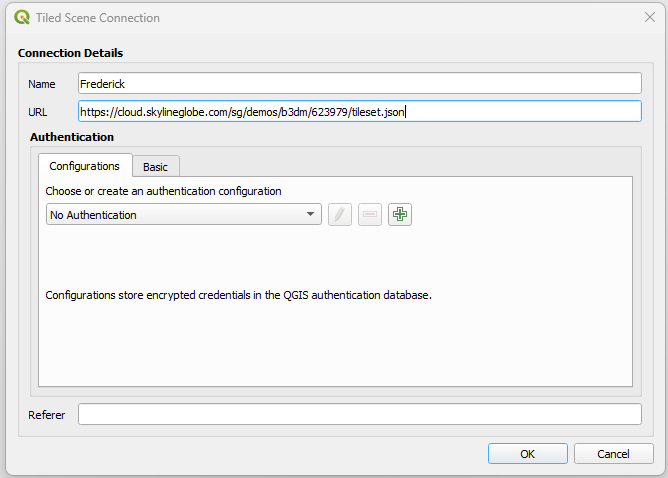
Task: Switch to the Configurations tab
Action: pyautogui.click(x=85, y=166)
